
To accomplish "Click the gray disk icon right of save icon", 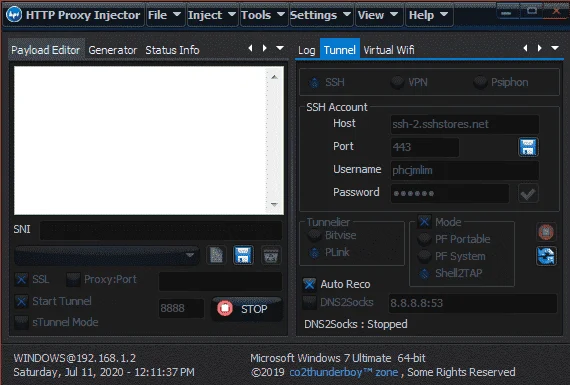I will 271,255.
